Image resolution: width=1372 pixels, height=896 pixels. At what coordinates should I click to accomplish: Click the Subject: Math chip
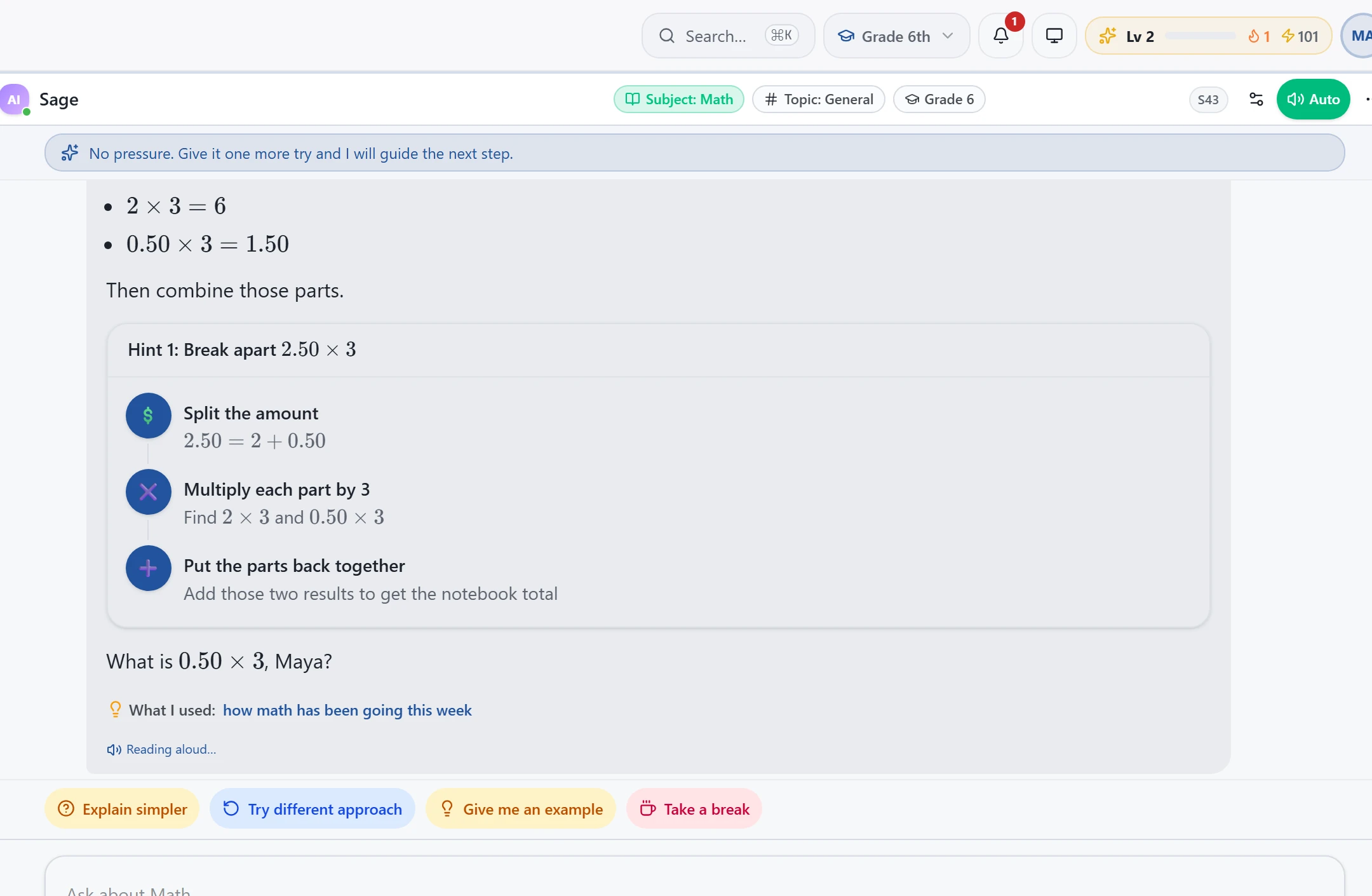coord(678,99)
